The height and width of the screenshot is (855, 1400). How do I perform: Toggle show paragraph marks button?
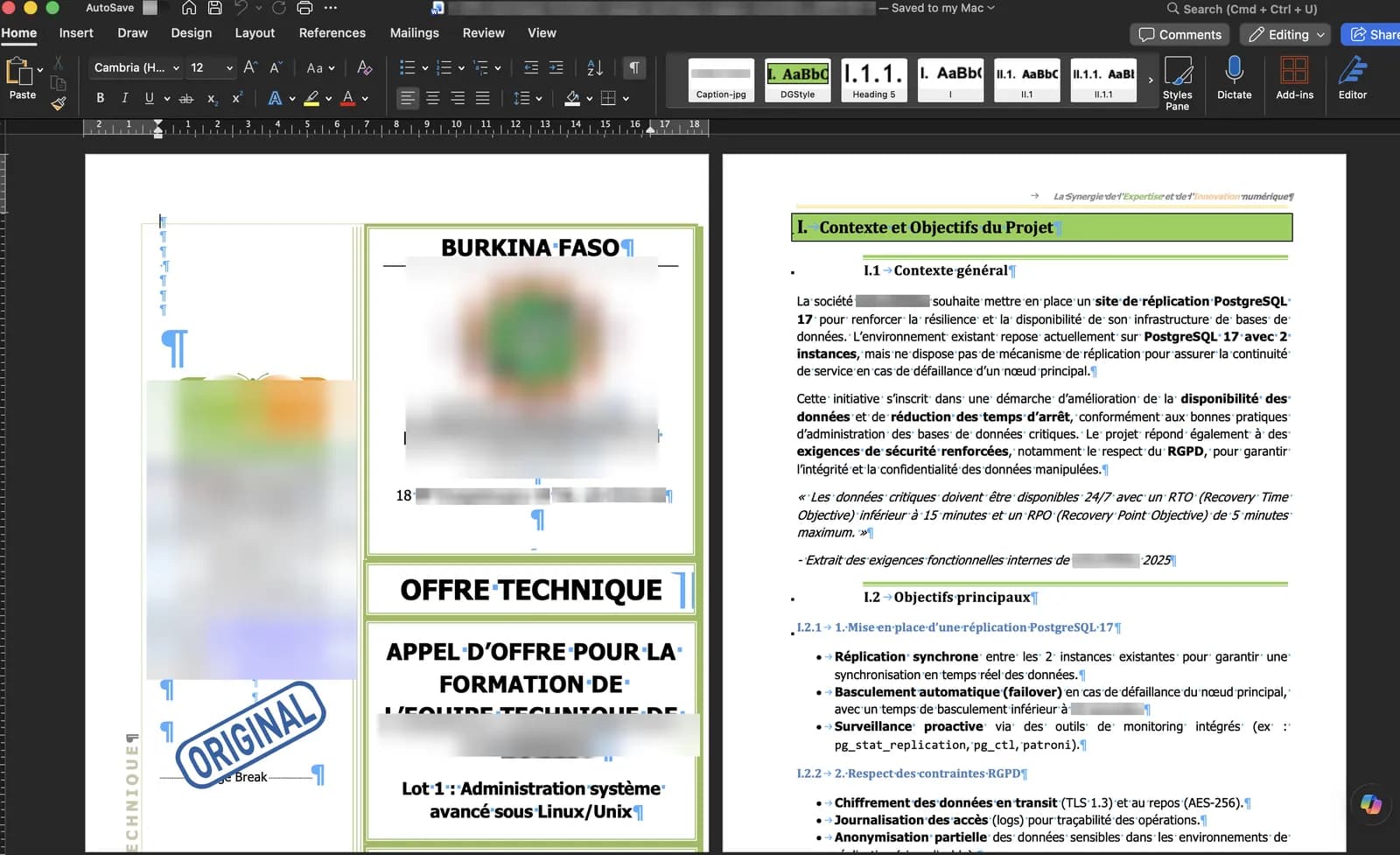point(634,67)
